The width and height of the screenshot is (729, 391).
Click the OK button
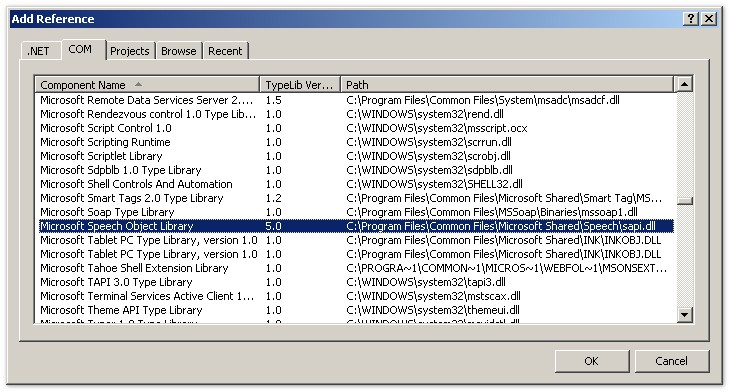(591, 361)
